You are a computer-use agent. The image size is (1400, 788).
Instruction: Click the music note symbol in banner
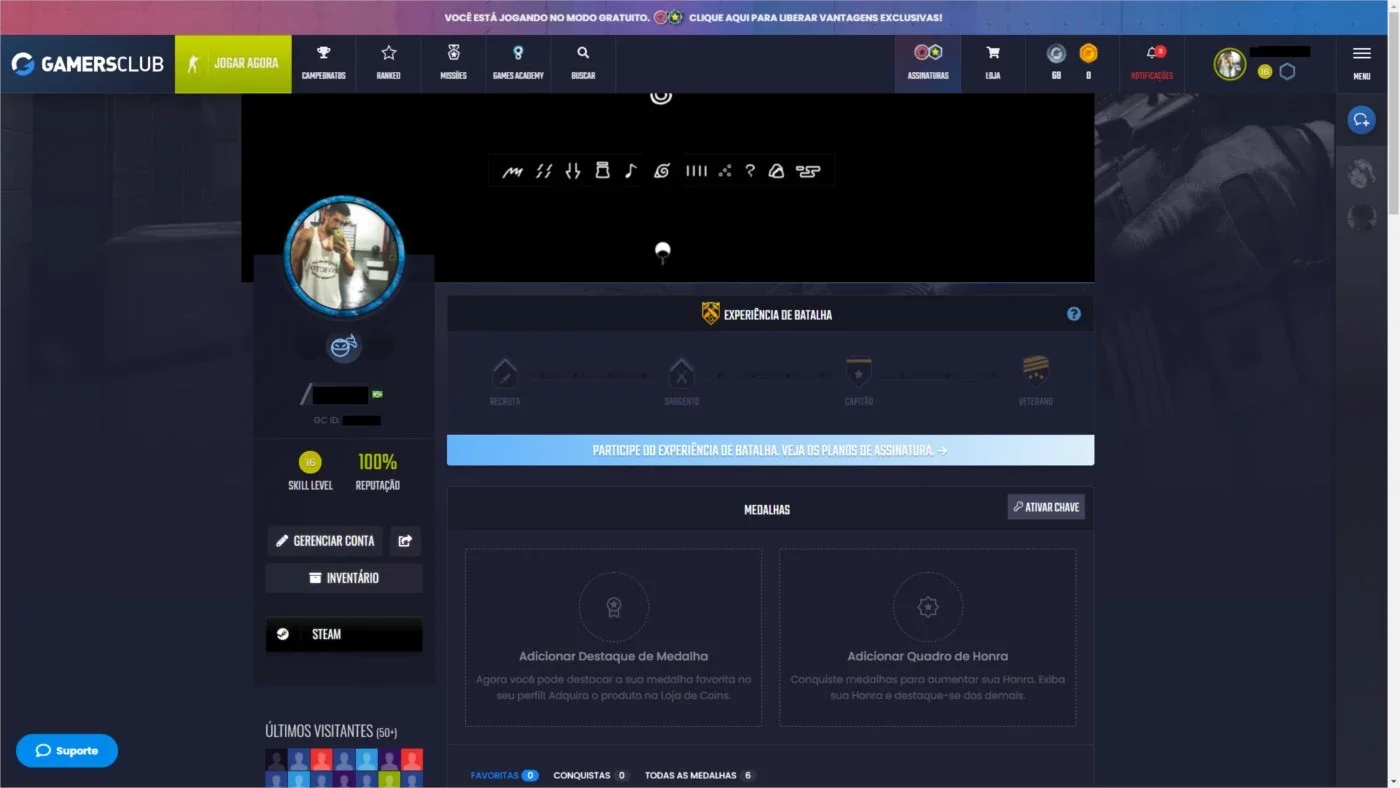click(630, 171)
